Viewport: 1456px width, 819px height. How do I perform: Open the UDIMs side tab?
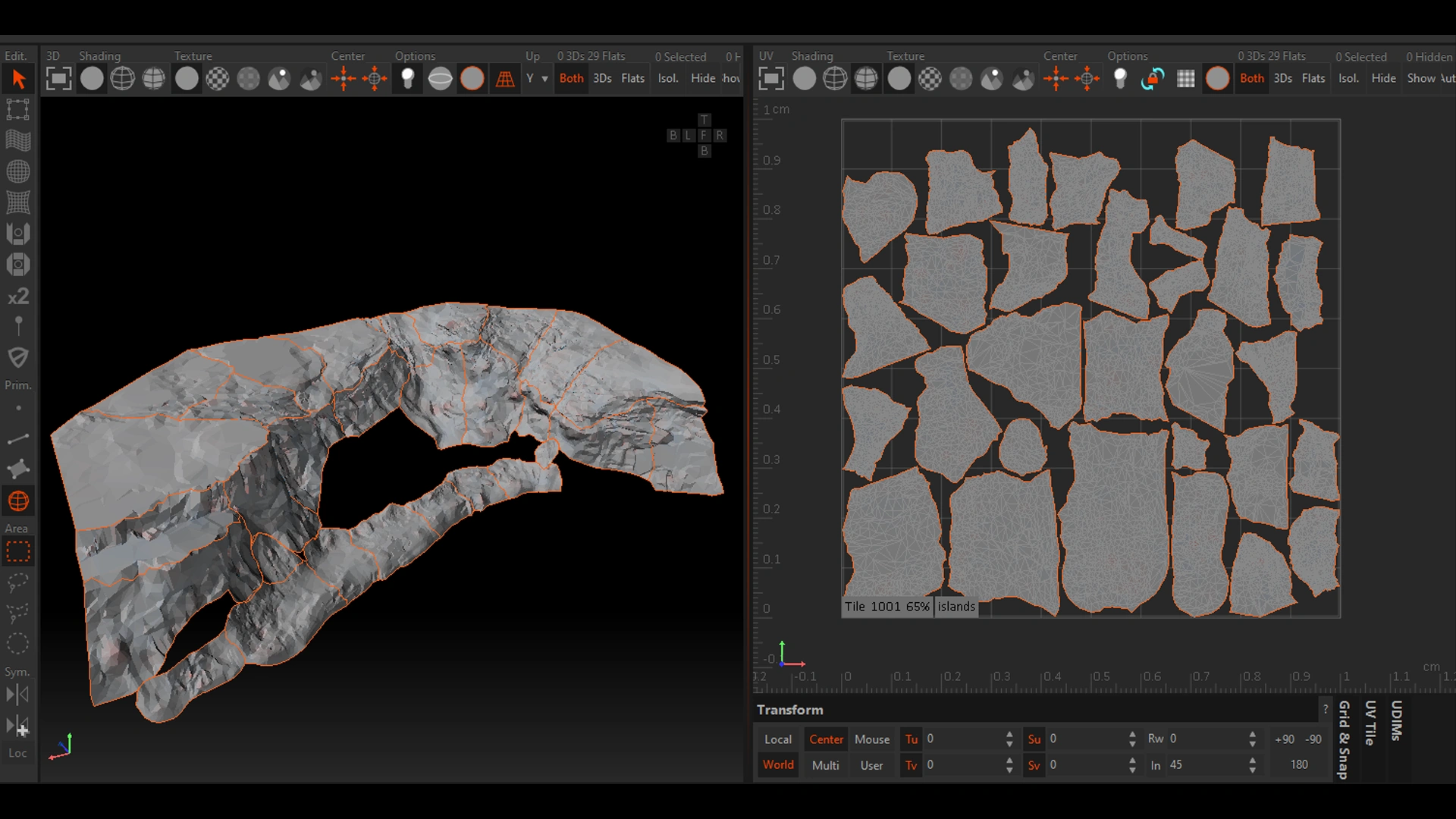[x=1396, y=720]
